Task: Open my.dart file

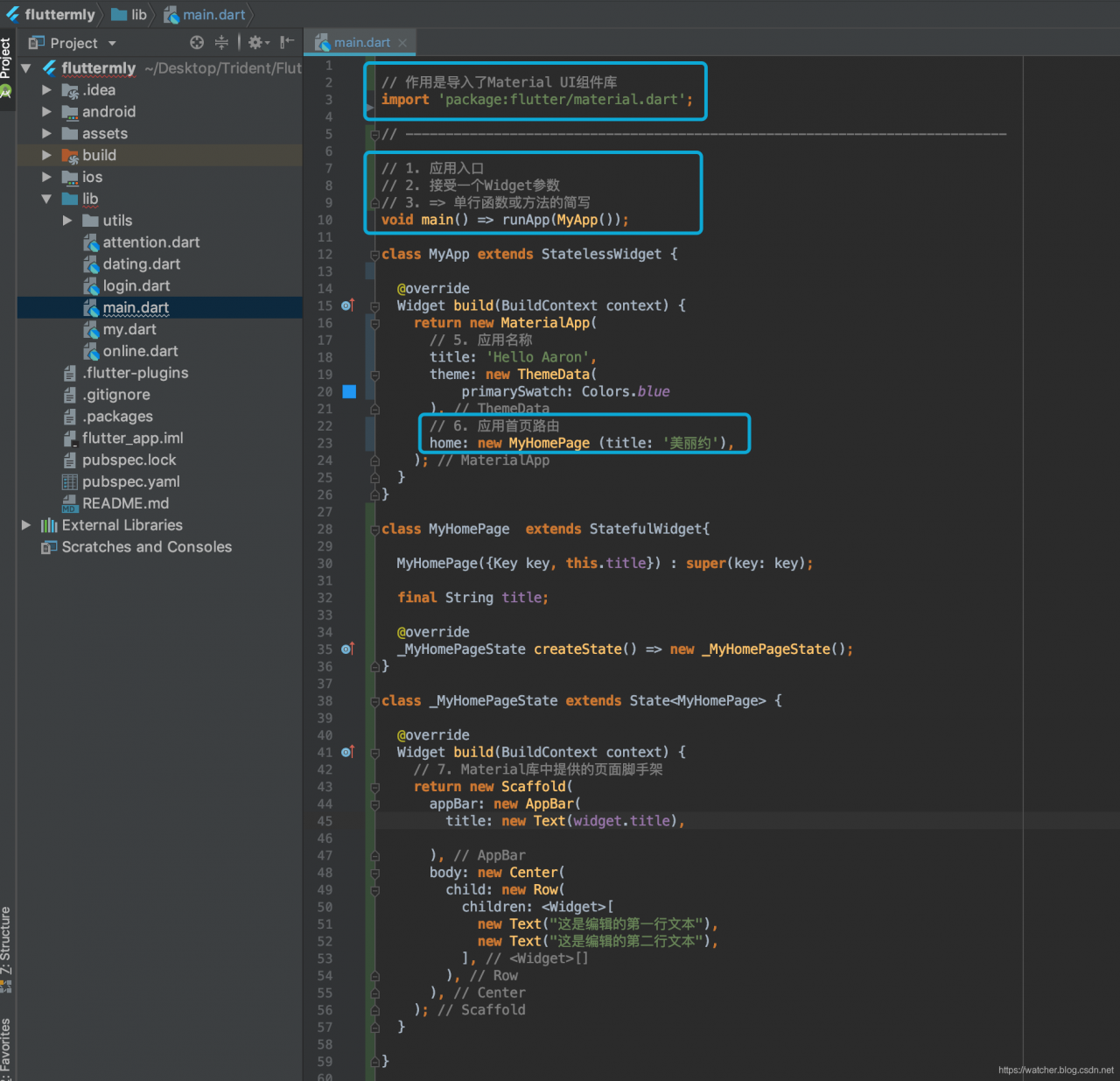Action: coord(129,329)
